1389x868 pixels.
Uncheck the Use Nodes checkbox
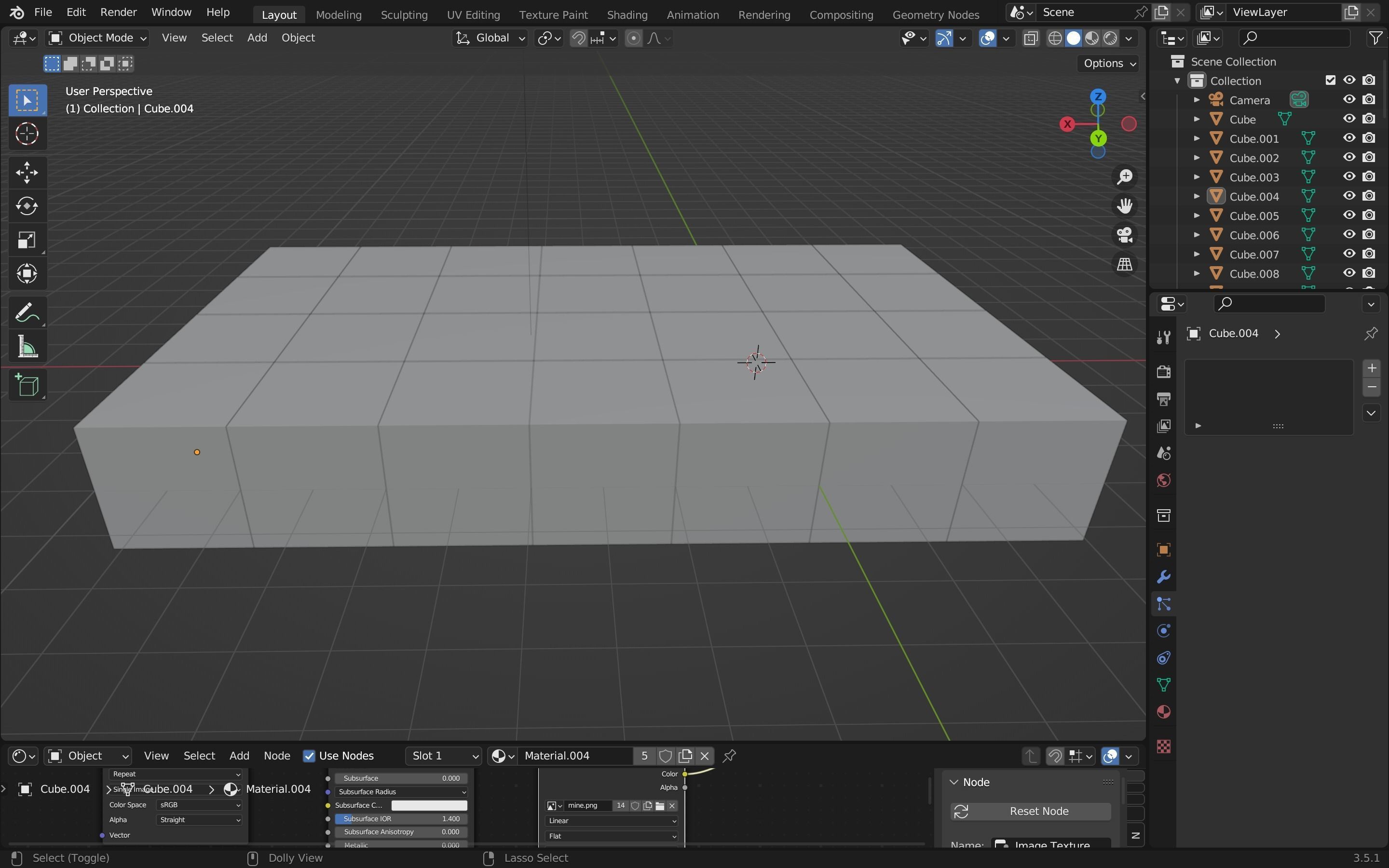pos(309,756)
